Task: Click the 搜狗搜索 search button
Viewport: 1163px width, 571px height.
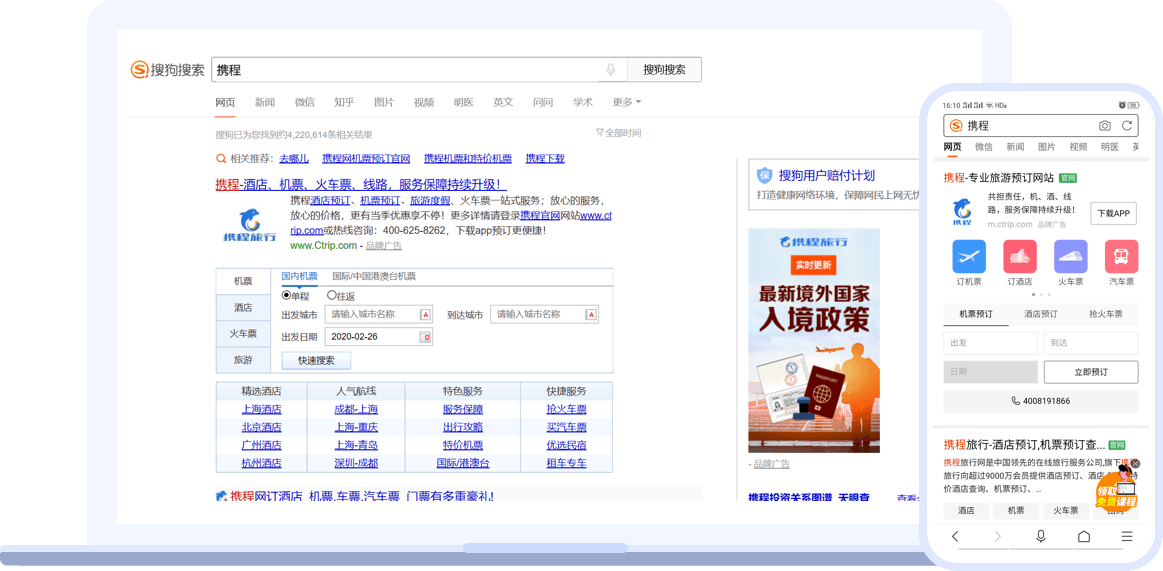Action: pos(664,70)
